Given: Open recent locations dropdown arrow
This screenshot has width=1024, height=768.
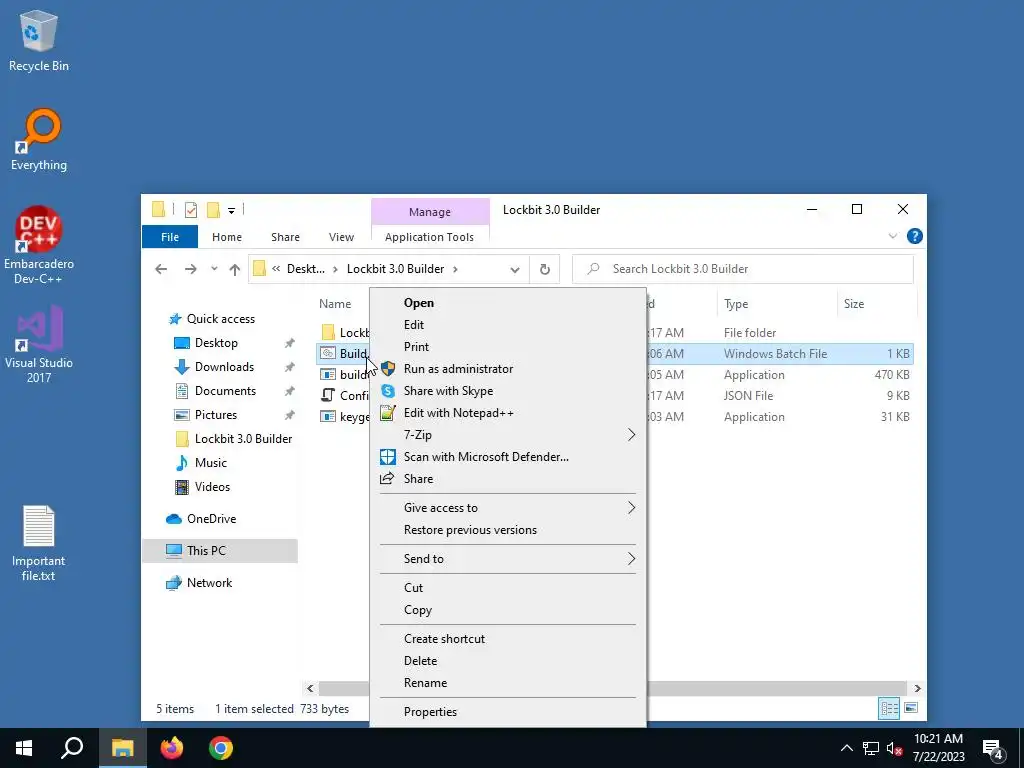Looking at the screenshot, I should pyautogui.click(x=214, y=269).
